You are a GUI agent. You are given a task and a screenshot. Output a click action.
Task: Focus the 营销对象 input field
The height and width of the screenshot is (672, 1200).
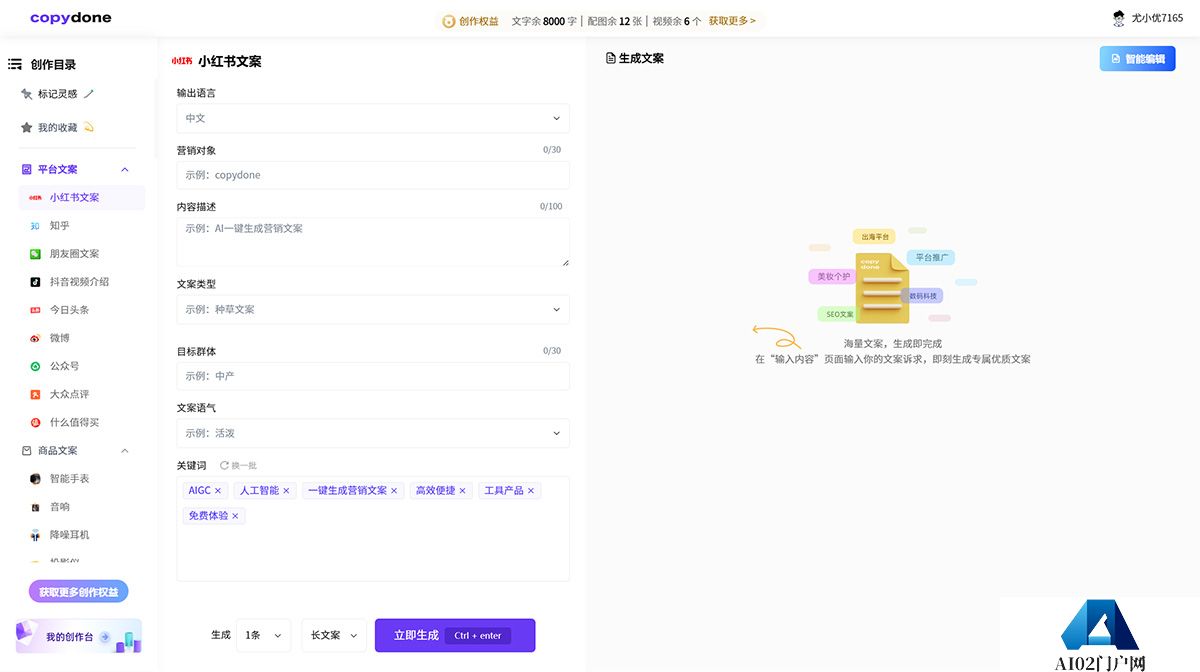point(373,175)
